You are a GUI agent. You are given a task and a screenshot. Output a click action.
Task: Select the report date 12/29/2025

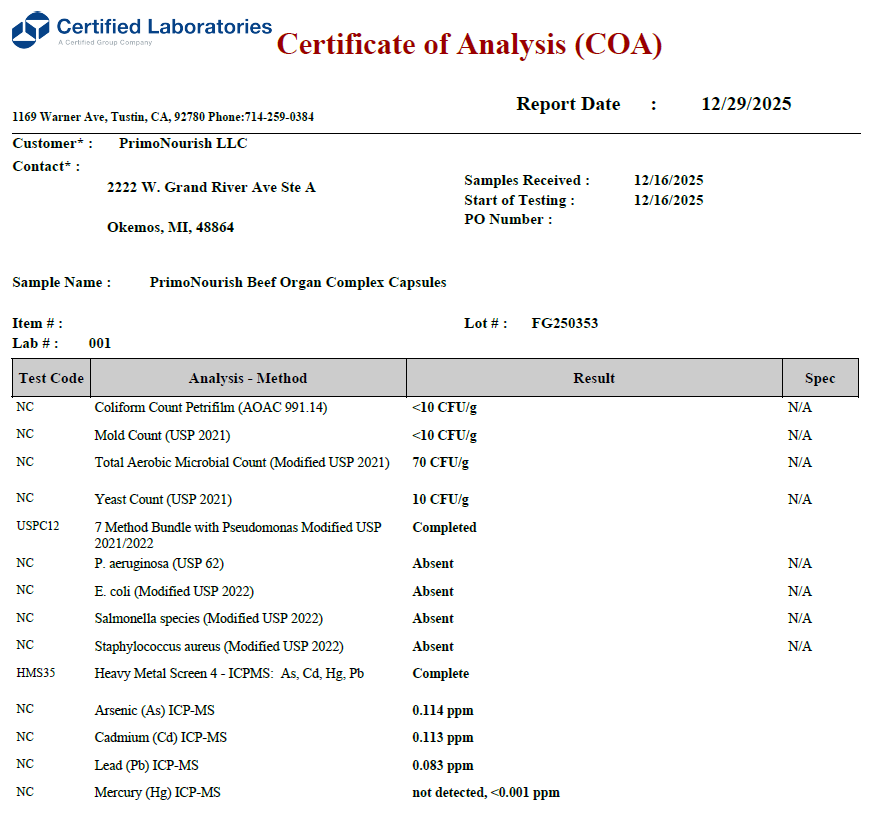point(746,104)
